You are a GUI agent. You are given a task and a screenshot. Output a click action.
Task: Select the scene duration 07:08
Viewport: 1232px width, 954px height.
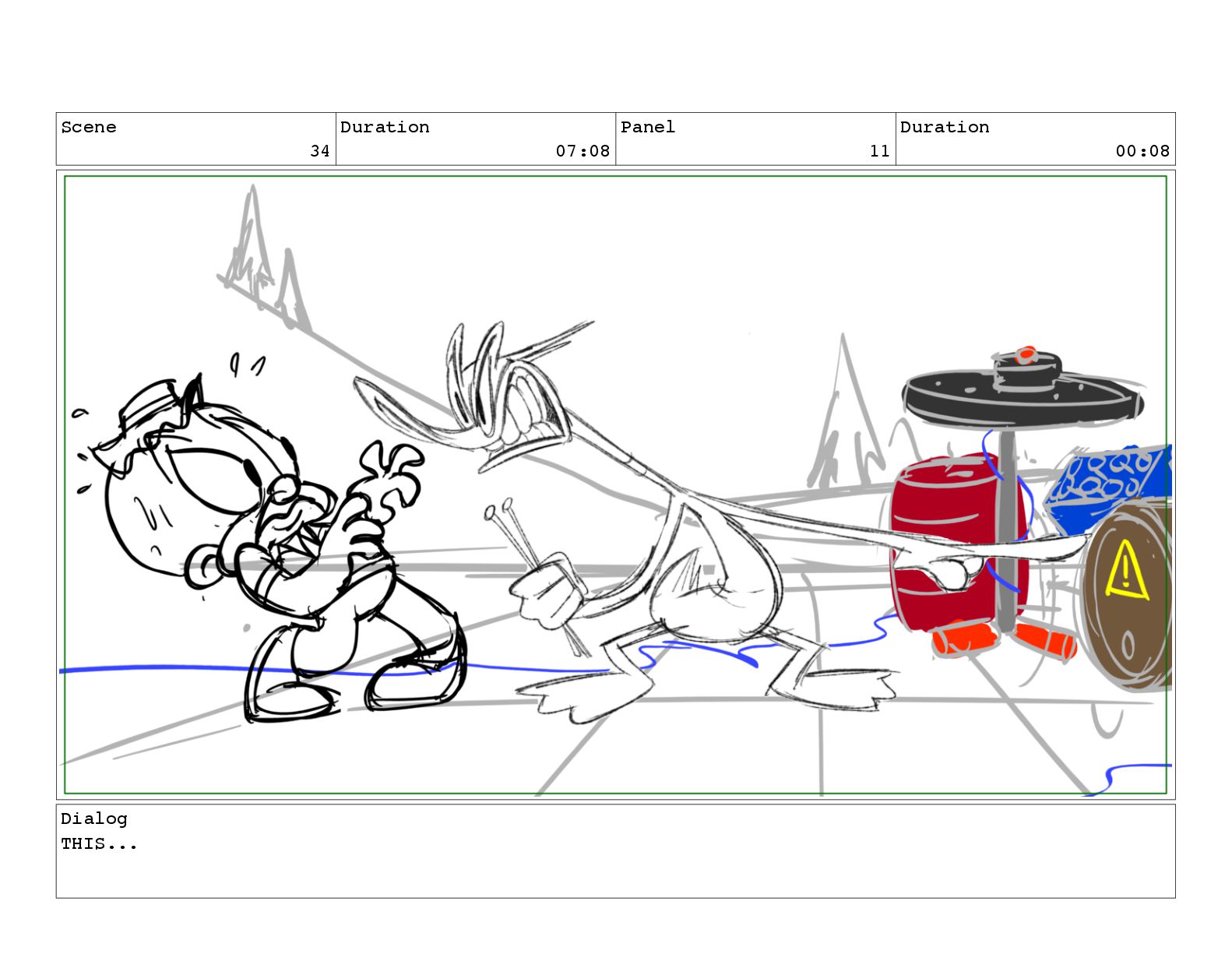tap(583, 151)
